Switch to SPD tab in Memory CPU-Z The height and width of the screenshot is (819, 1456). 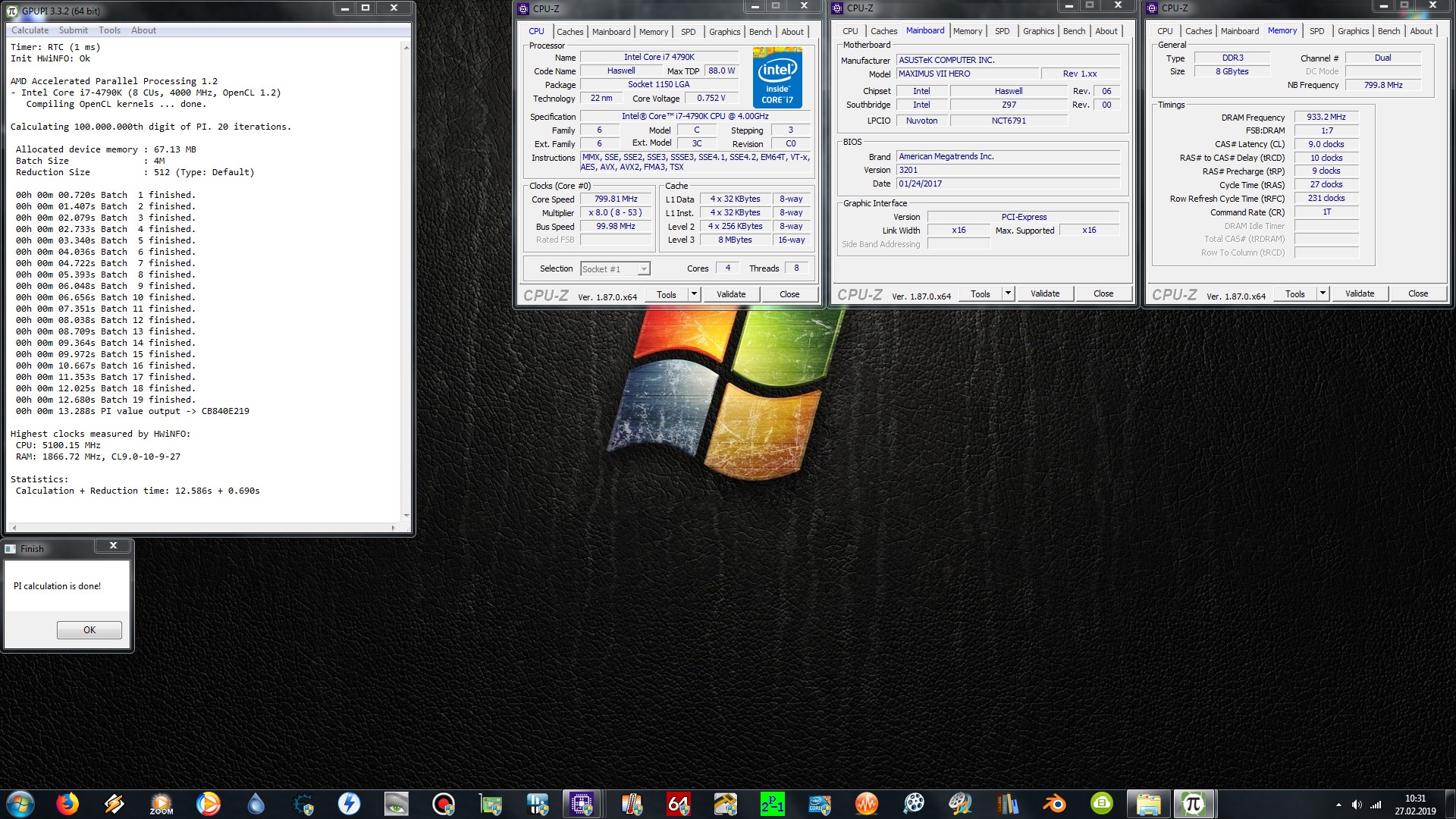pos(1317,32)
